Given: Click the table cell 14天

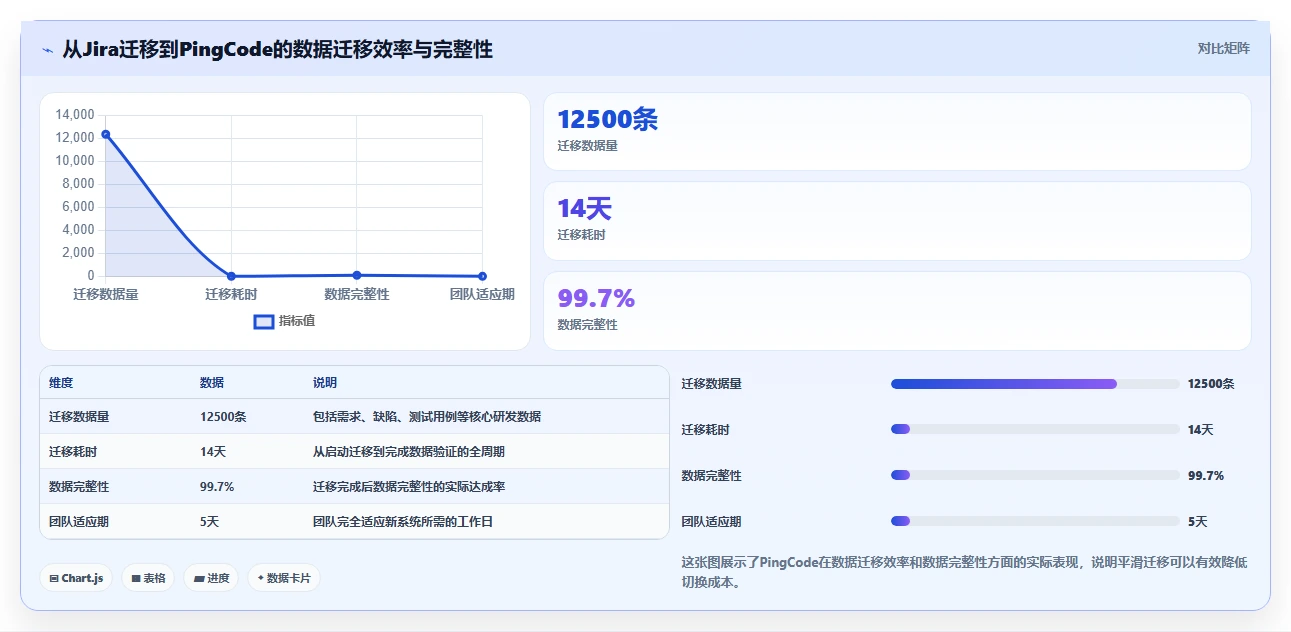Looking at the screenshot, I should tap(213, 452).
